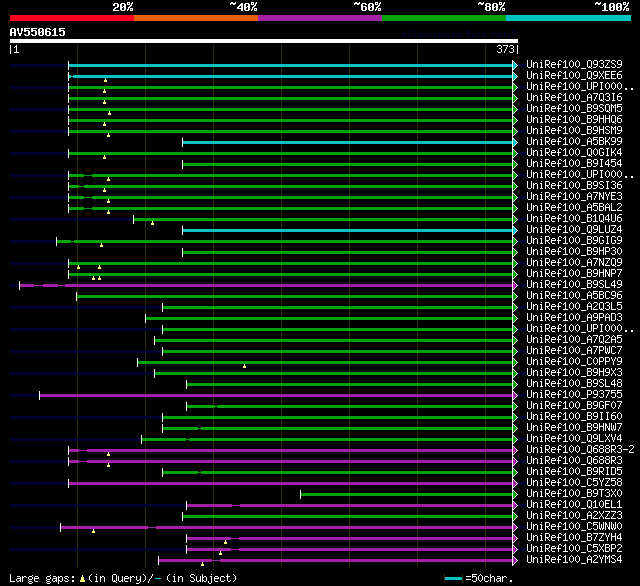Click the UniRef100_B9I454 label
Image resolution: width=640 pixels, height=586 pixels.
pos(574,164)
